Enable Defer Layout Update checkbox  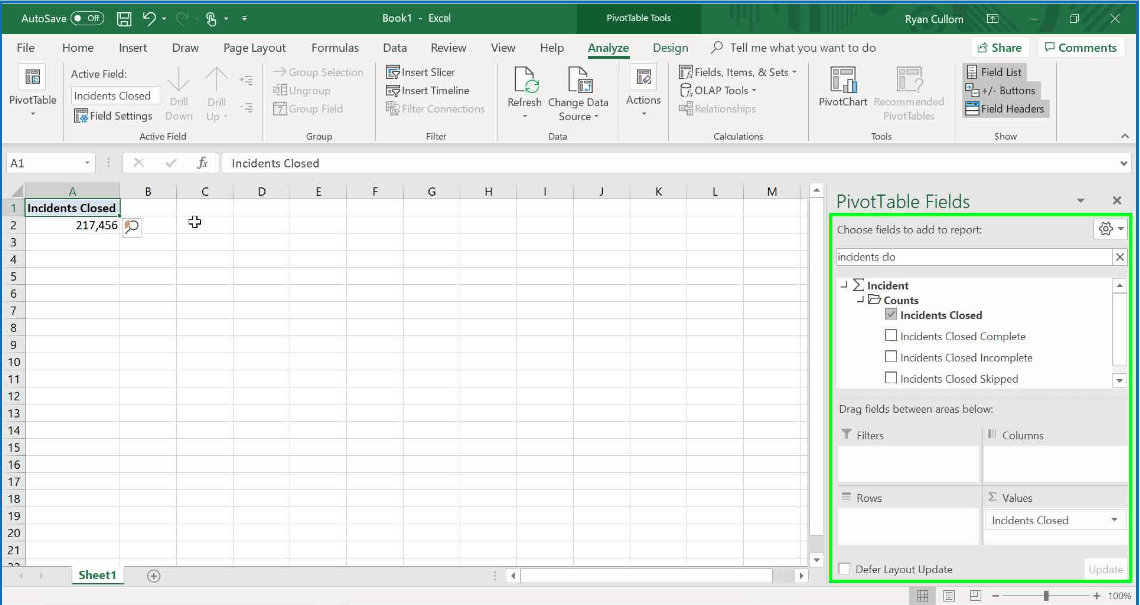(844, 569)
